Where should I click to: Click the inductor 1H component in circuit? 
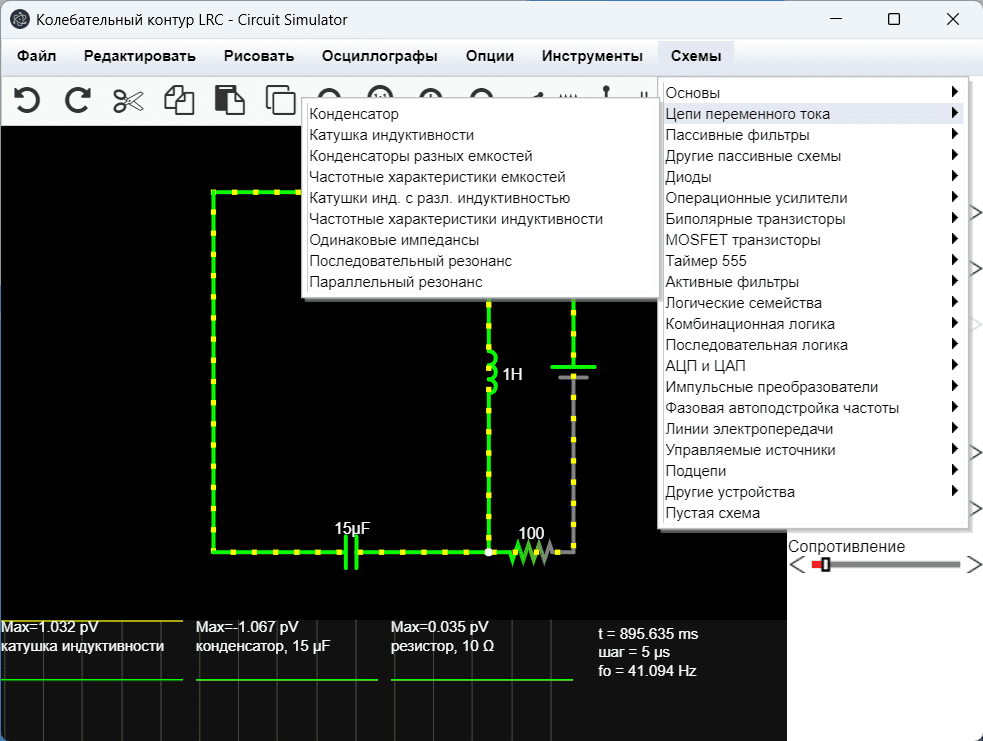pos(490,372)
